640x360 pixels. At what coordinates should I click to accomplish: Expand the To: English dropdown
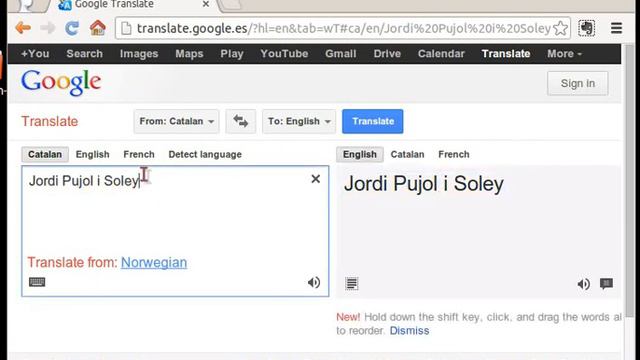(x=299, y=121)
